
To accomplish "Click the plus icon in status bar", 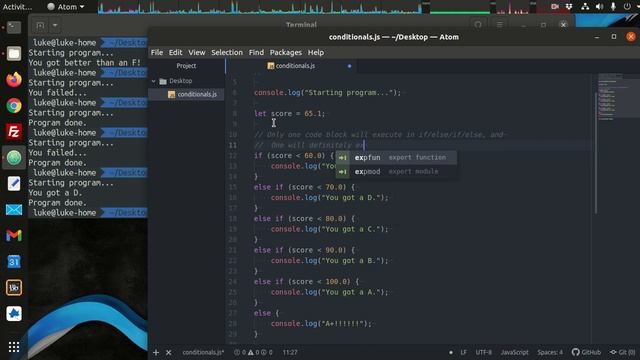I will point(156,352).
